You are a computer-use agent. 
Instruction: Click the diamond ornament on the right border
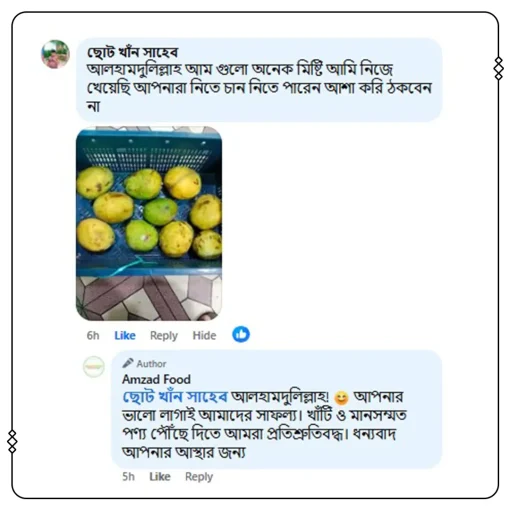498,68
